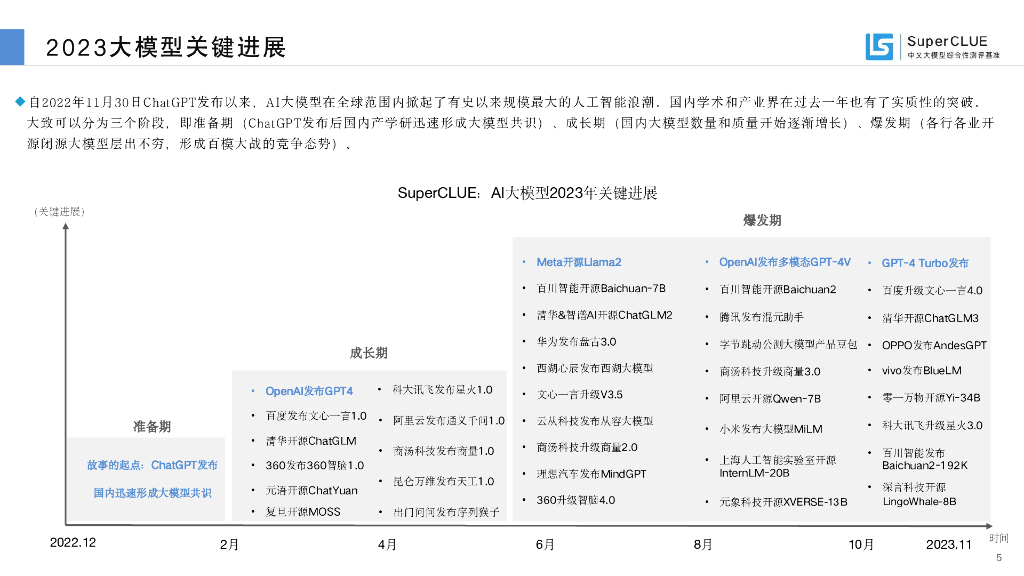1024x576 pixels.
Task: Select the 10月 timeline marker
Action: click(x=861, y=544)
